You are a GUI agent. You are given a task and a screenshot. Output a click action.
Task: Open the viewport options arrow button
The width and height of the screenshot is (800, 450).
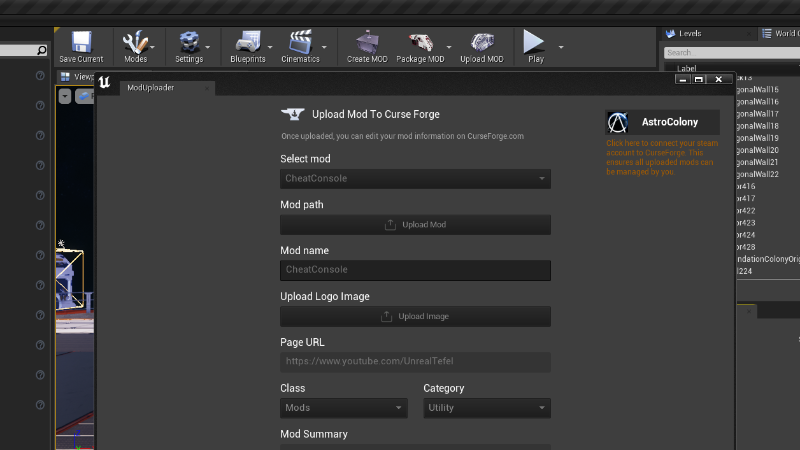[65, 96]
